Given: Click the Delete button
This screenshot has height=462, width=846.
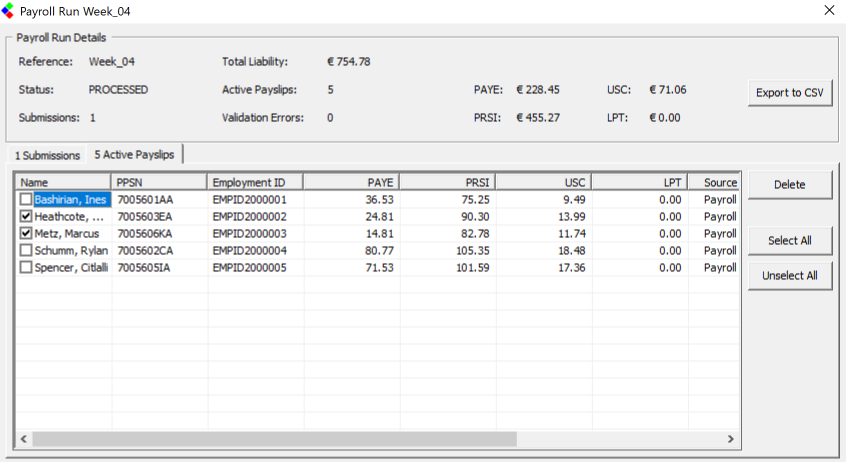Looking at the screenshot, I should pyautogui.click(x=790, y=185).
